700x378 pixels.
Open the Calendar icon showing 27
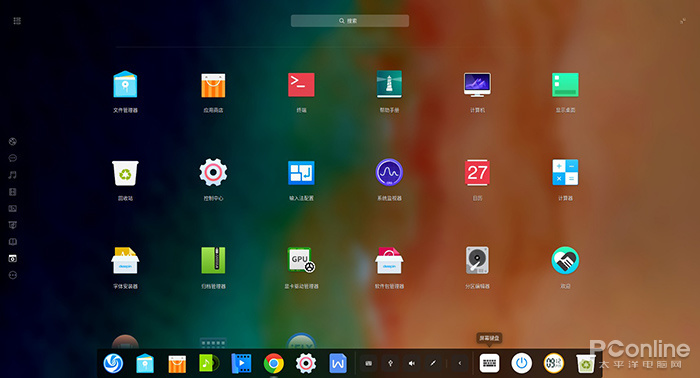tap(477, 172)
